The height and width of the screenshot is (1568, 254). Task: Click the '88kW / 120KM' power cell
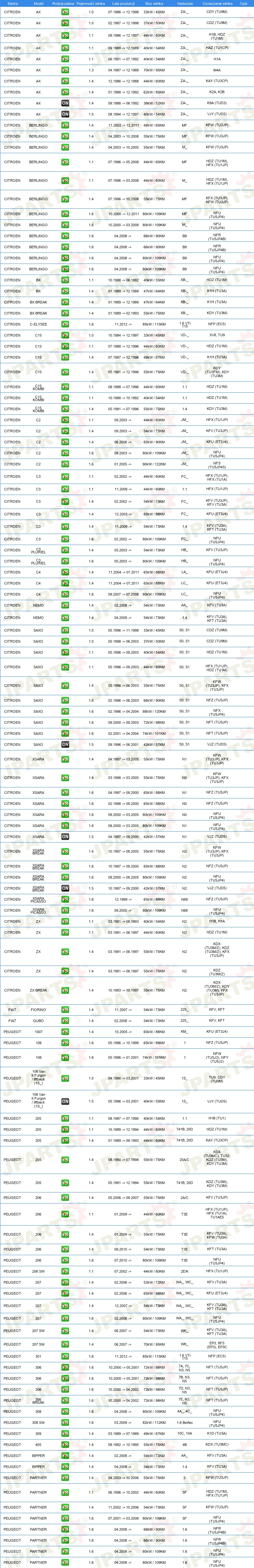pos(154,711)
